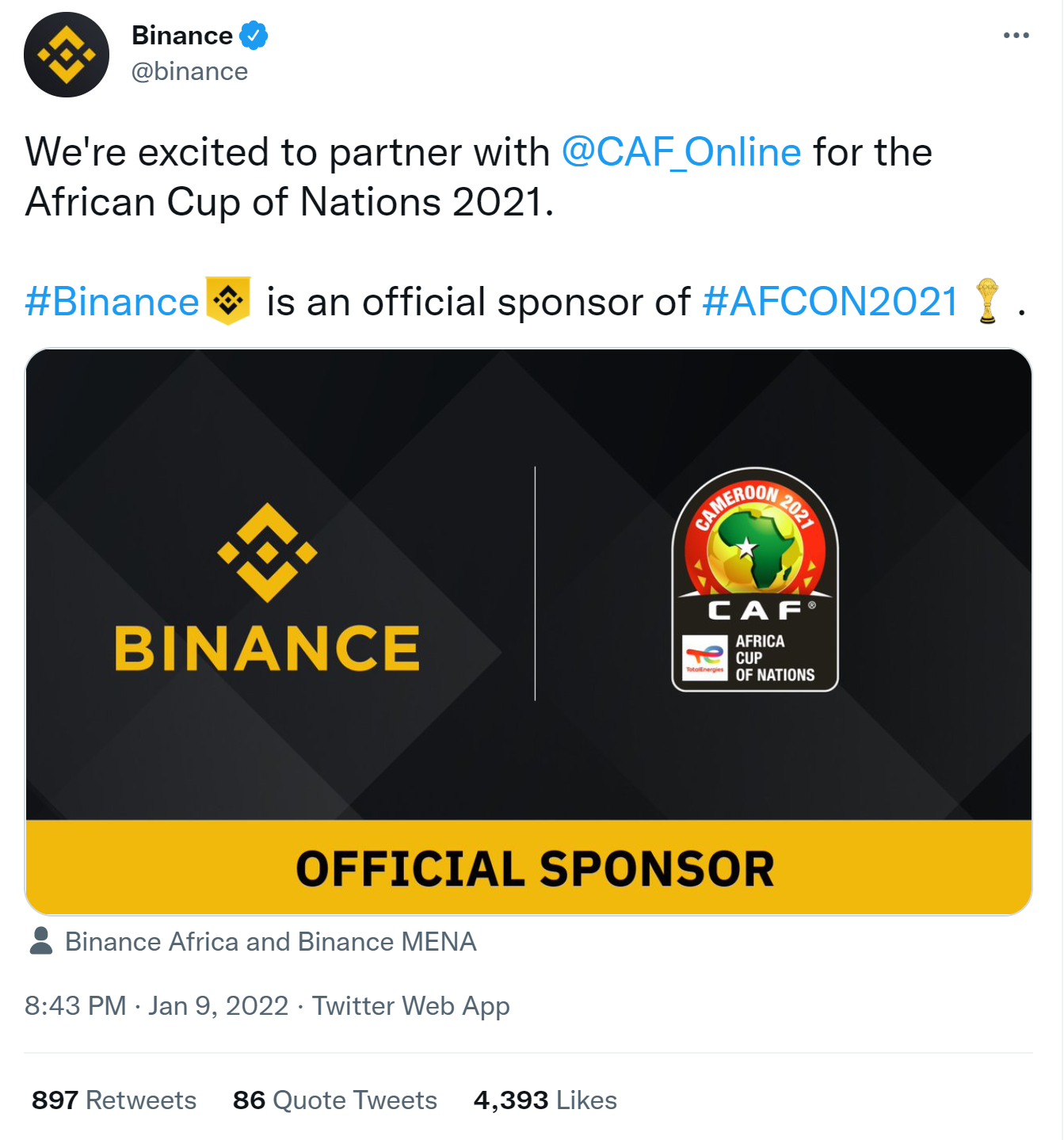
Task: Click the 8:43 PM Jan 9, 2022 timestamp
Action: (x=156, y=1006)
